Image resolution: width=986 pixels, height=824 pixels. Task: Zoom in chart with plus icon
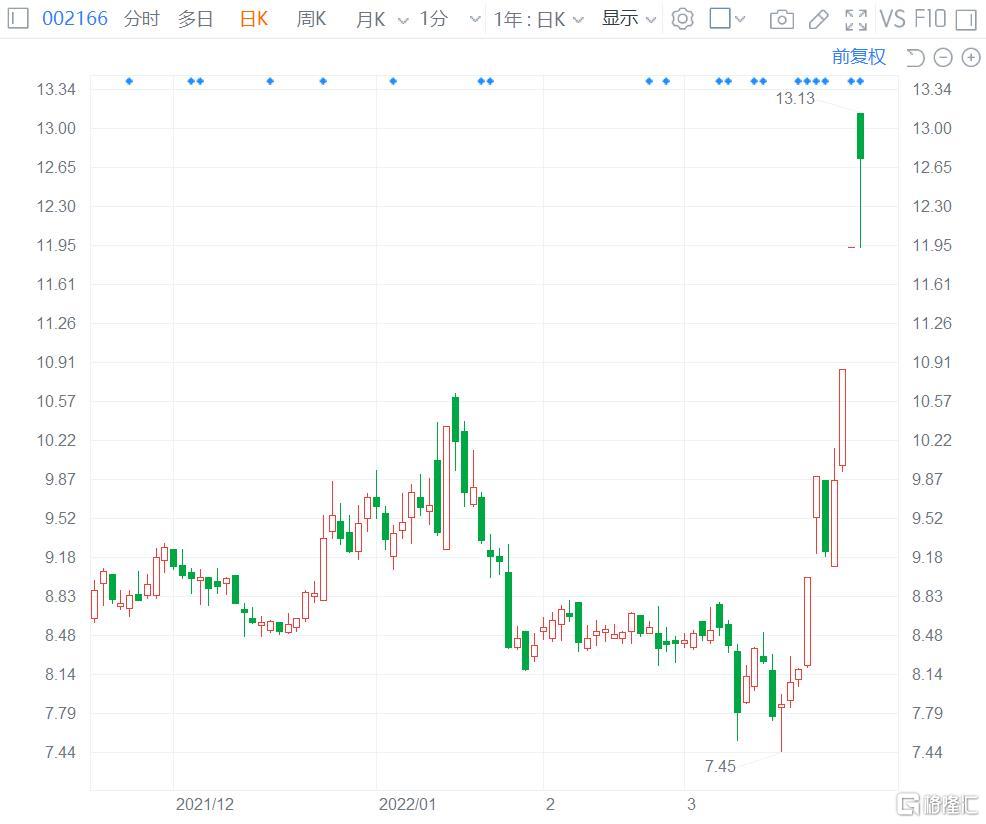[971, 58]
